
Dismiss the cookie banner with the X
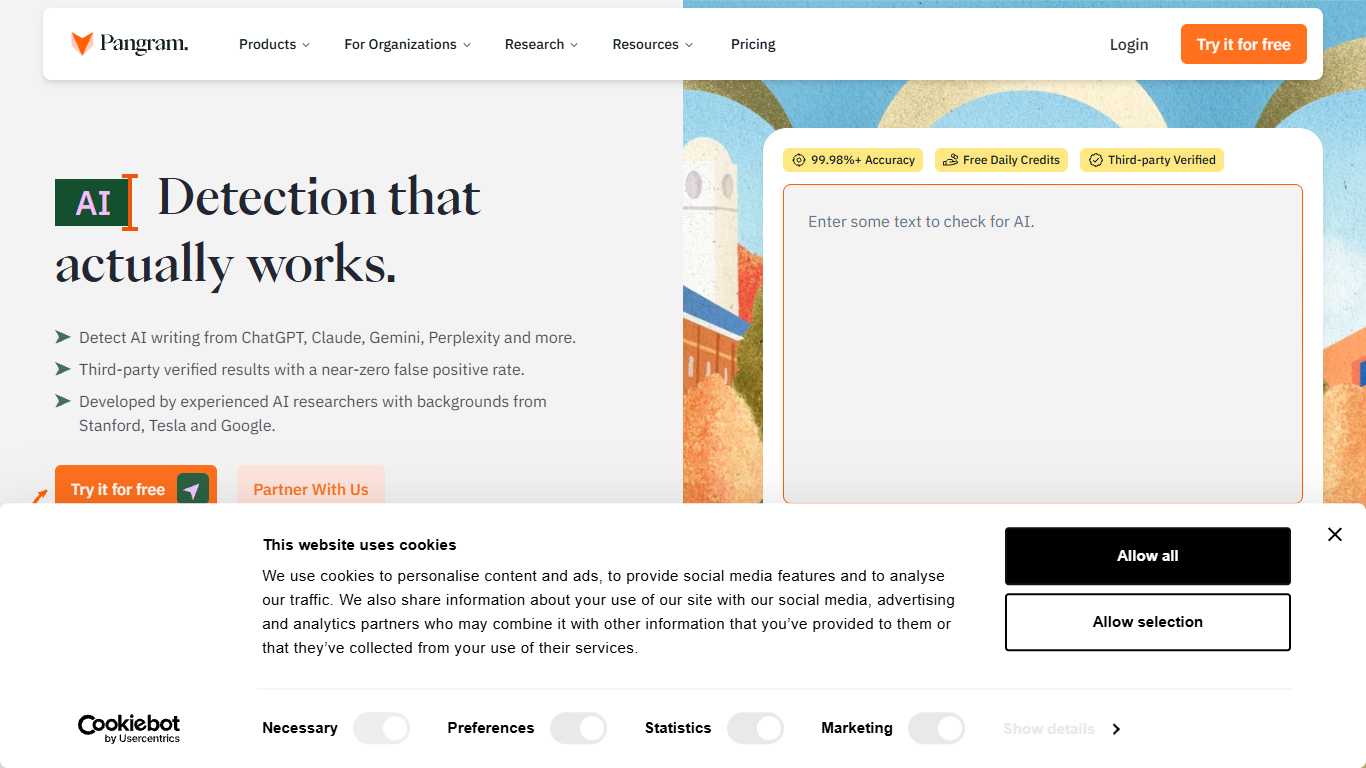1335,534
